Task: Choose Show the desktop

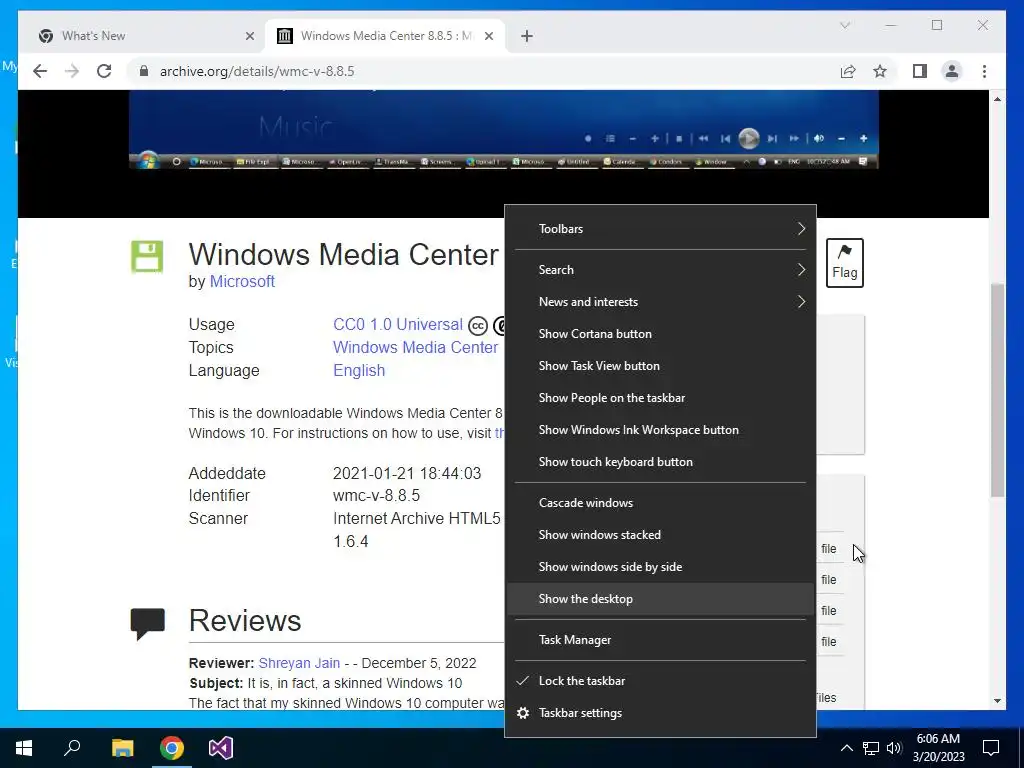Action: click(660, 599)
